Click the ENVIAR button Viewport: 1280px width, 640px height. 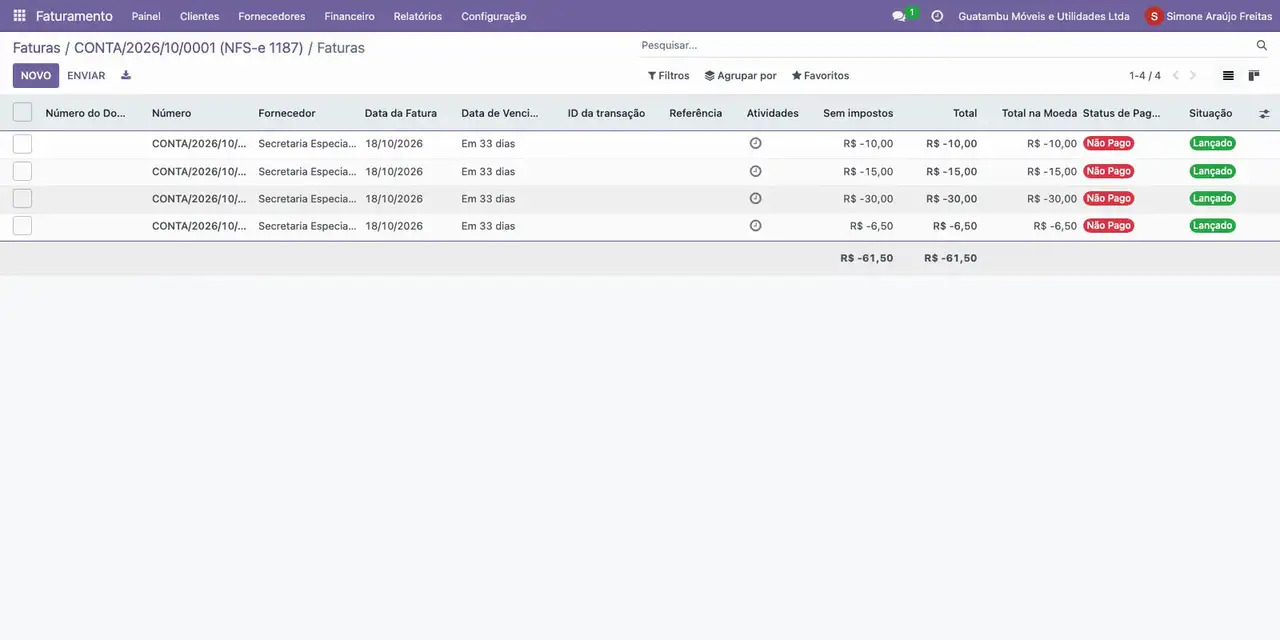point(86,76)
